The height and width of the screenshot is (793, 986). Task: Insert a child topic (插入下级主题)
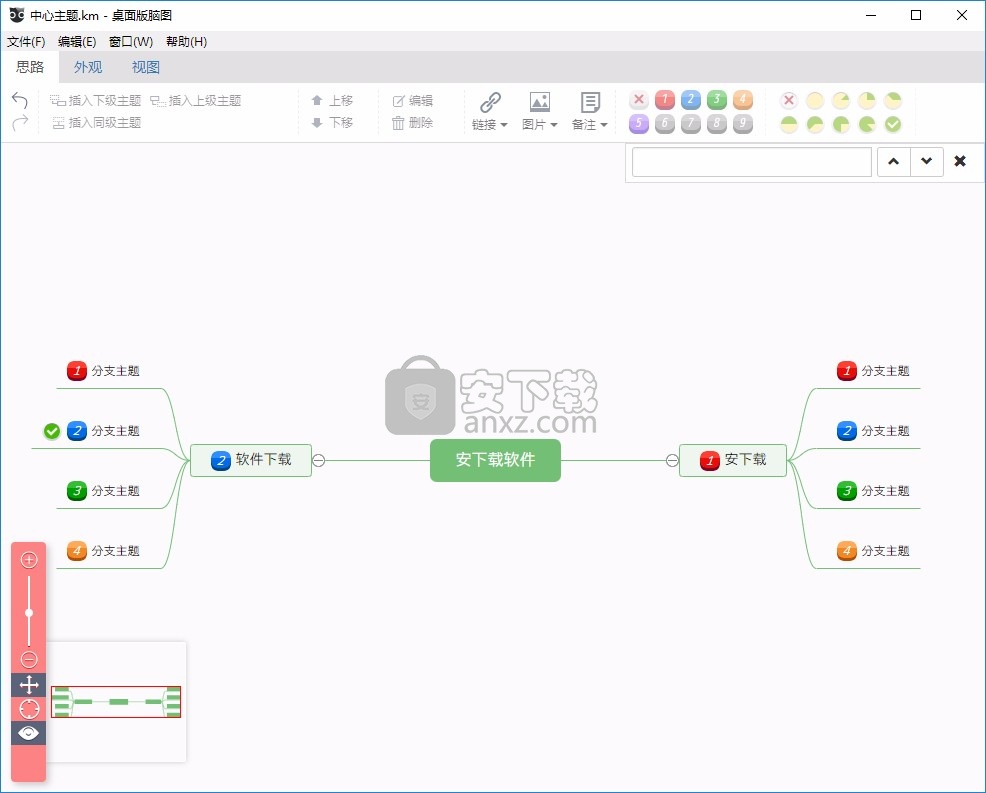point(96,101)
